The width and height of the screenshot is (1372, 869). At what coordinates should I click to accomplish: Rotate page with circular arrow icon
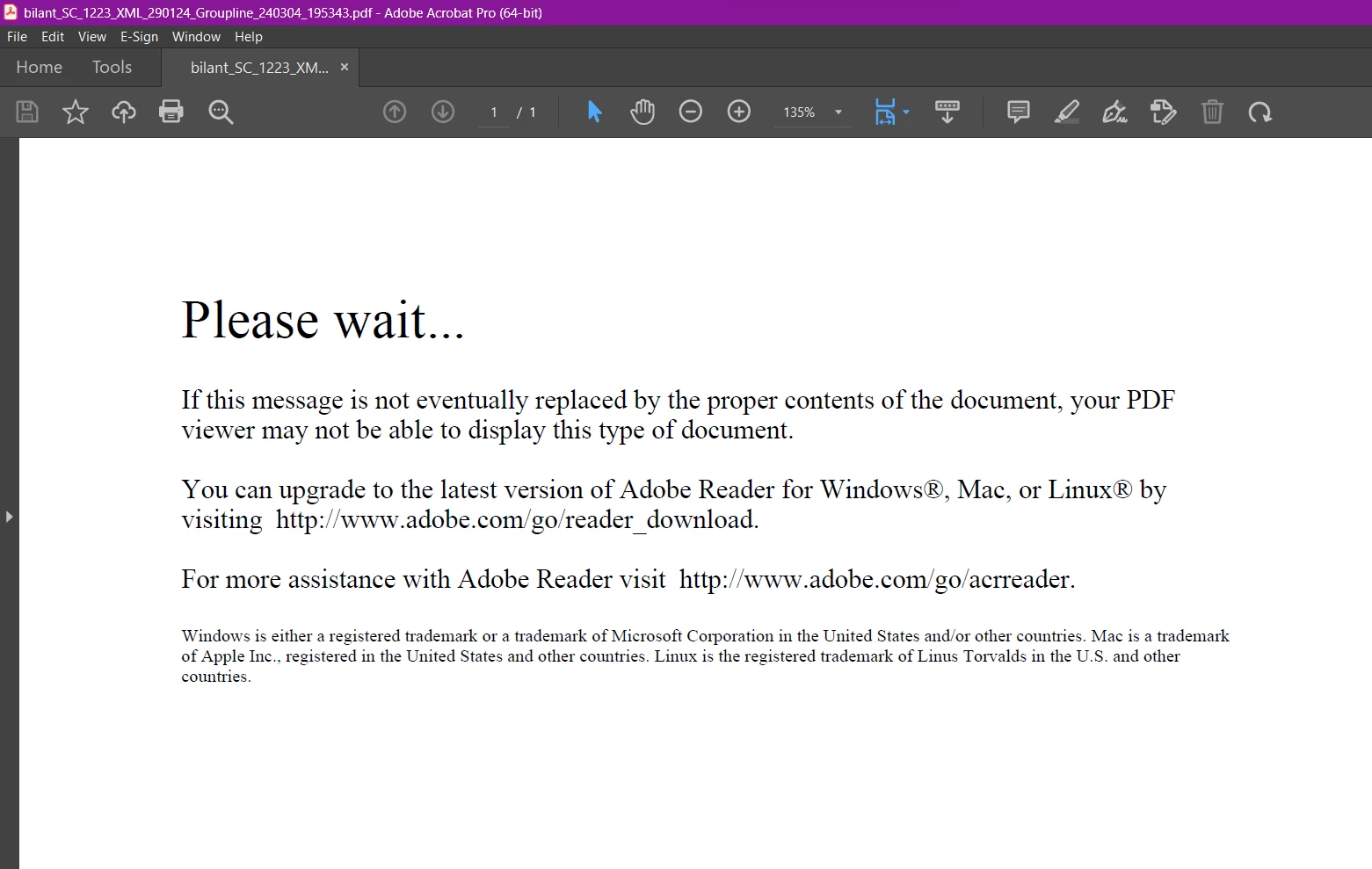(1260, 112)
